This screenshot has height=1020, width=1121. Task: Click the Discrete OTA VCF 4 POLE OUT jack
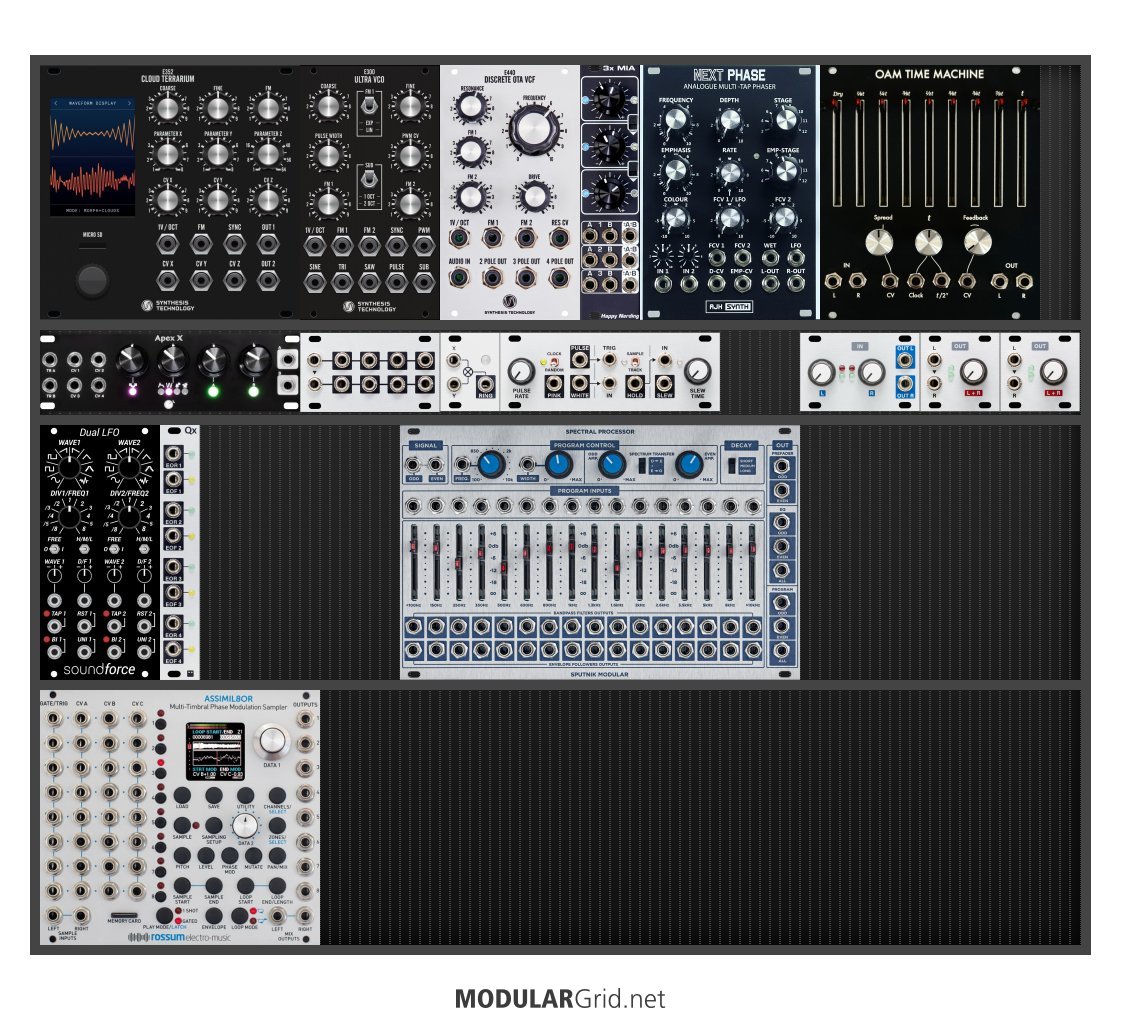[x=560, y=277]
